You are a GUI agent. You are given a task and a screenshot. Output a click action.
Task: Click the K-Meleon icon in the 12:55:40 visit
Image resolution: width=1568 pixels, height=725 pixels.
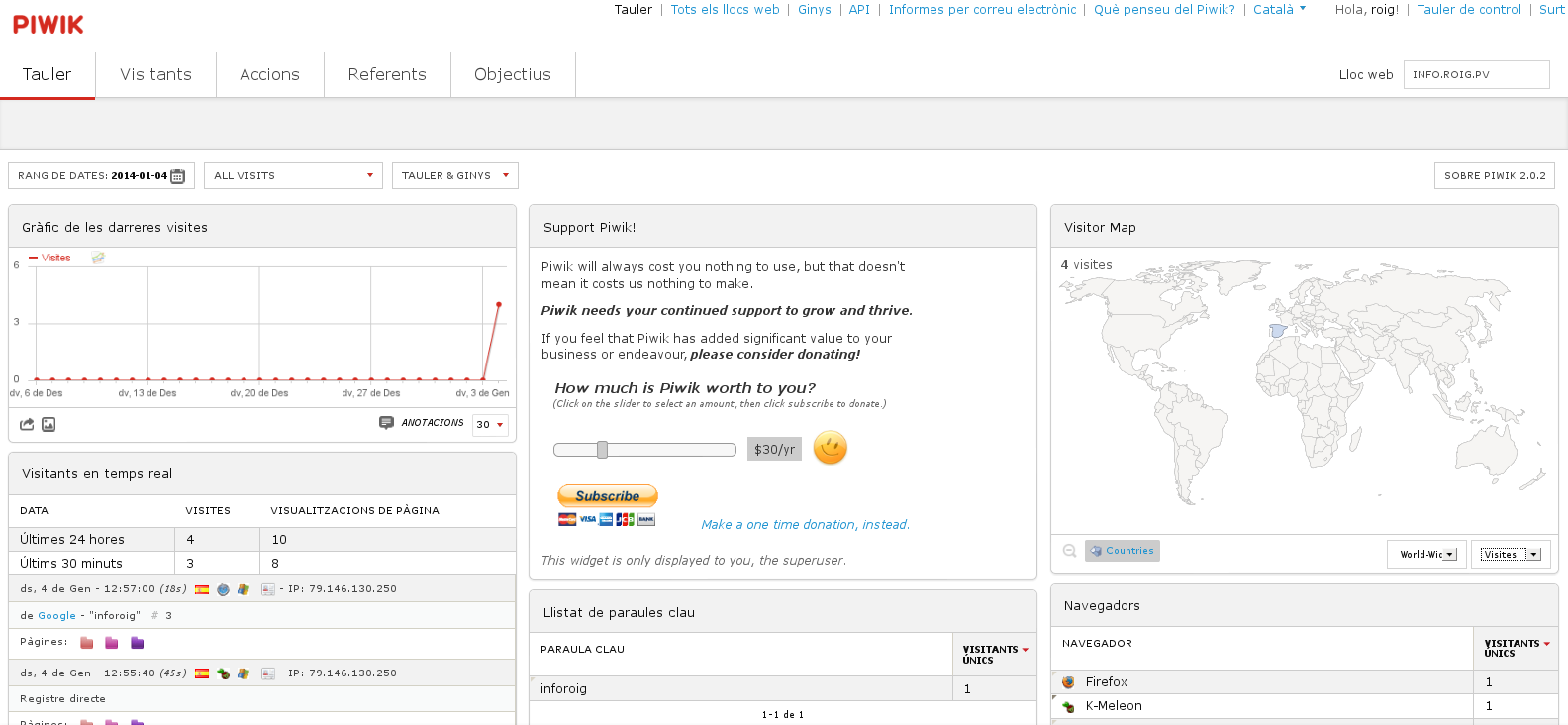click(x=223, y=673)
